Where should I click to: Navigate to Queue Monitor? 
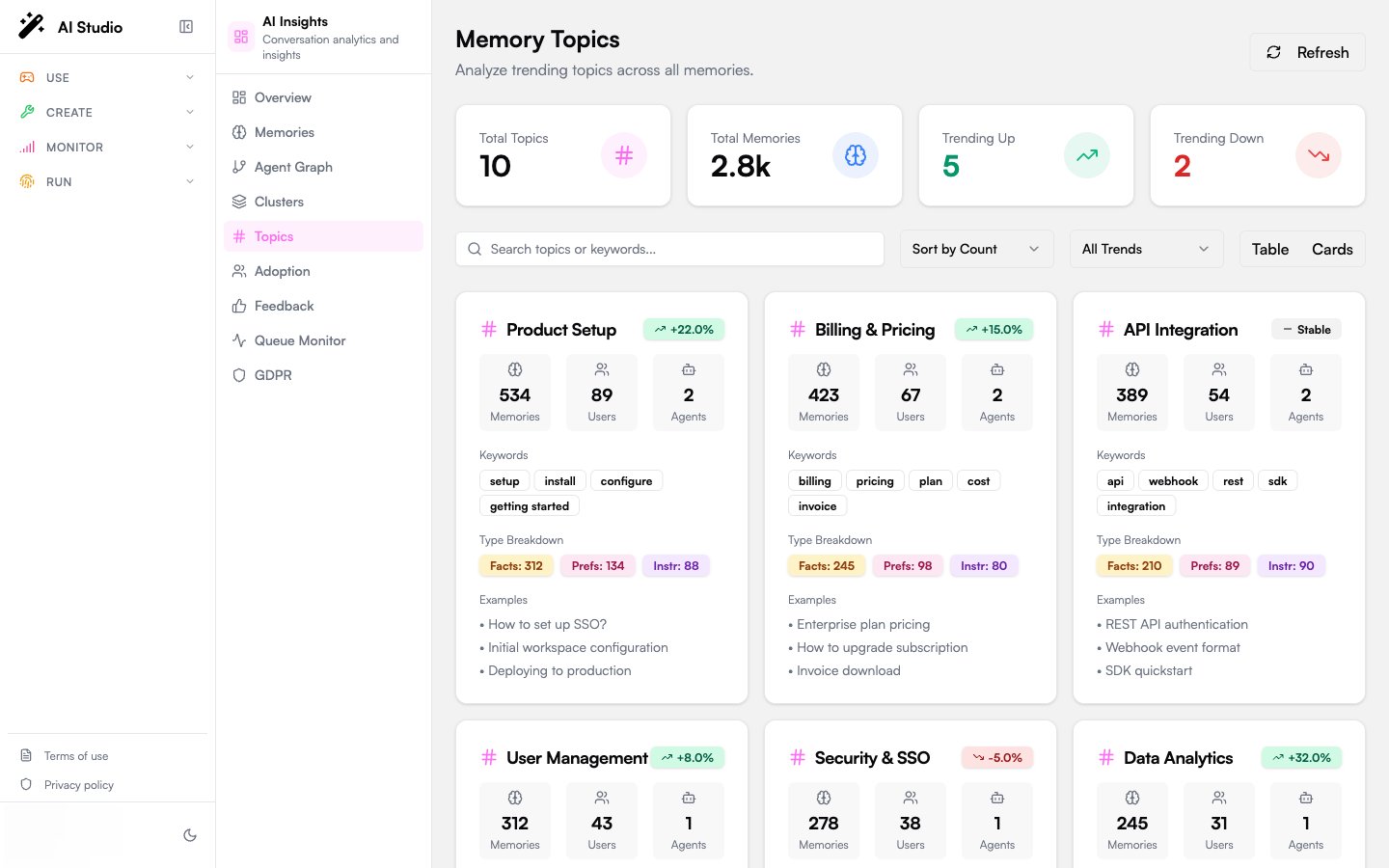coord(323,340)
